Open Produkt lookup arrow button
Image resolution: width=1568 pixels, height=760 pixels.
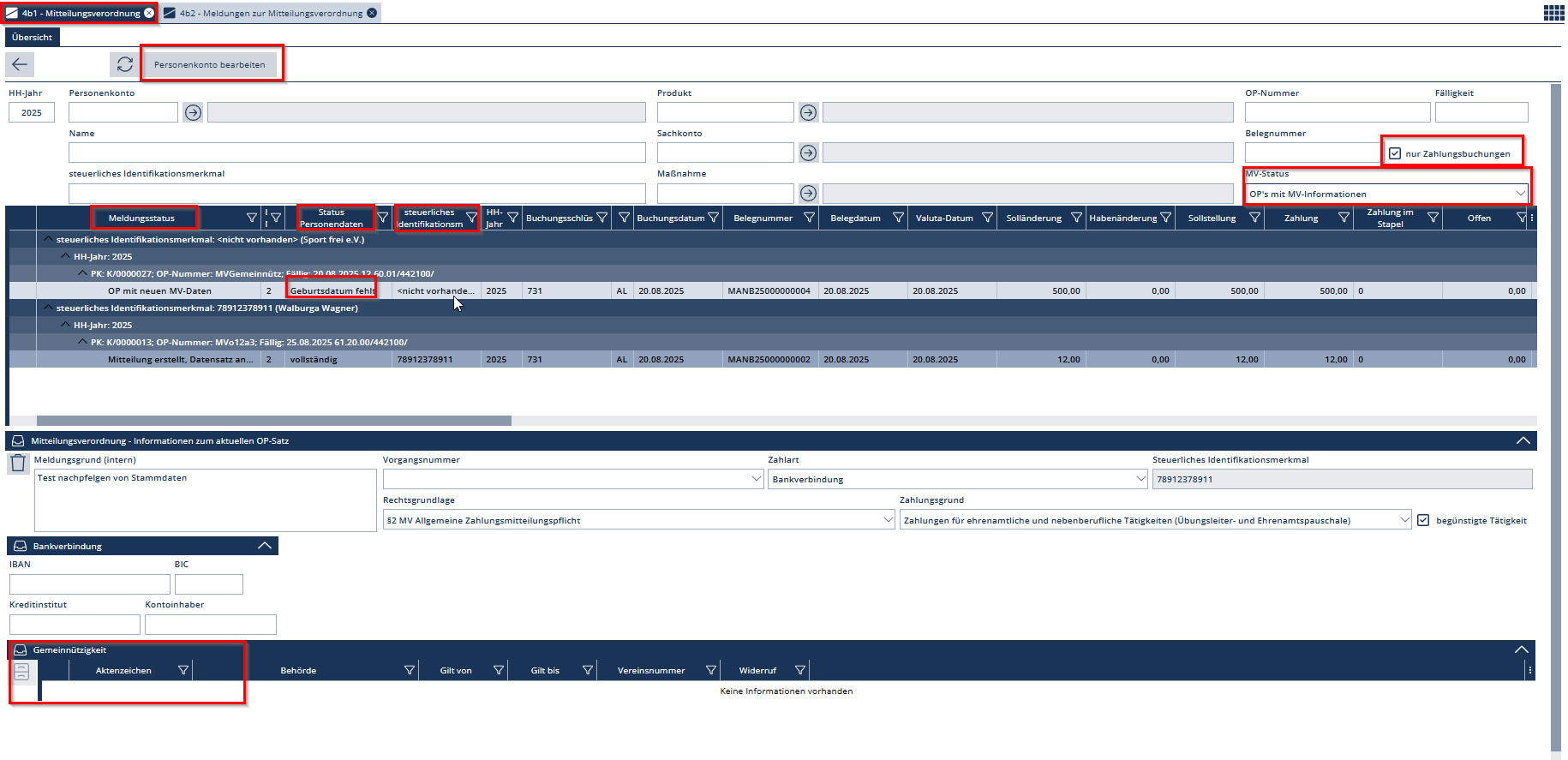(x=808, y=112)
